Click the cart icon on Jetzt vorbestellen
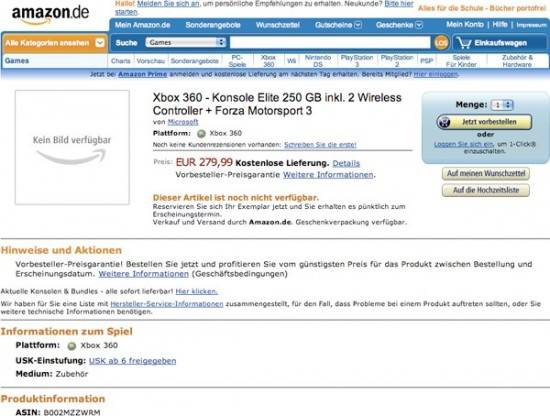Viewport: 550px width, 416px height. [x=444, y=122]
